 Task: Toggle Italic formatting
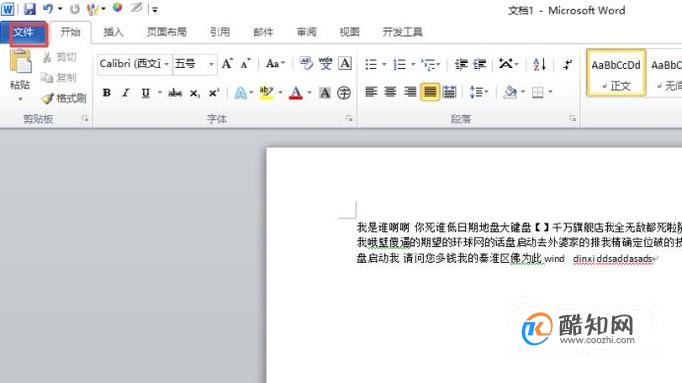click(126, 93)
